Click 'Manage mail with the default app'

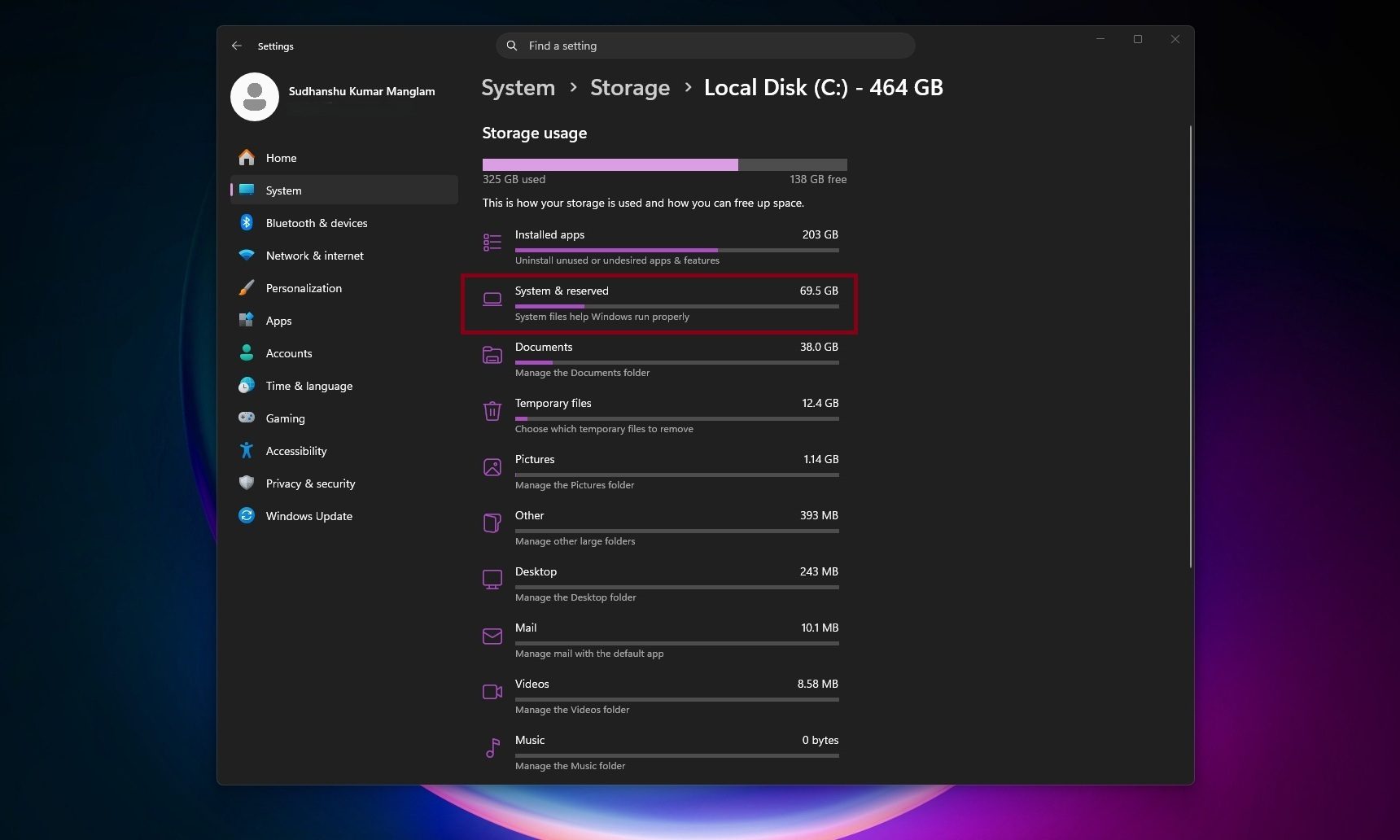click(589, 654)
